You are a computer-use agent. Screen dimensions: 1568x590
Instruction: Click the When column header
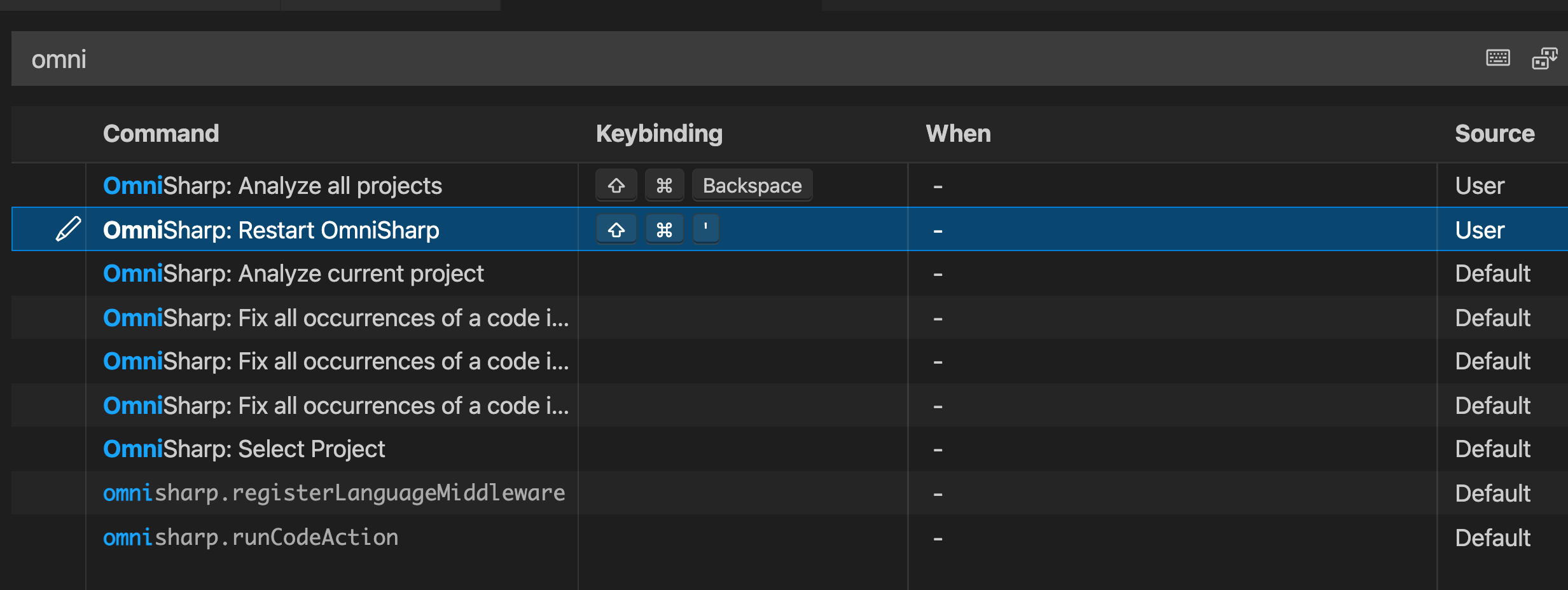pos(958,134)
